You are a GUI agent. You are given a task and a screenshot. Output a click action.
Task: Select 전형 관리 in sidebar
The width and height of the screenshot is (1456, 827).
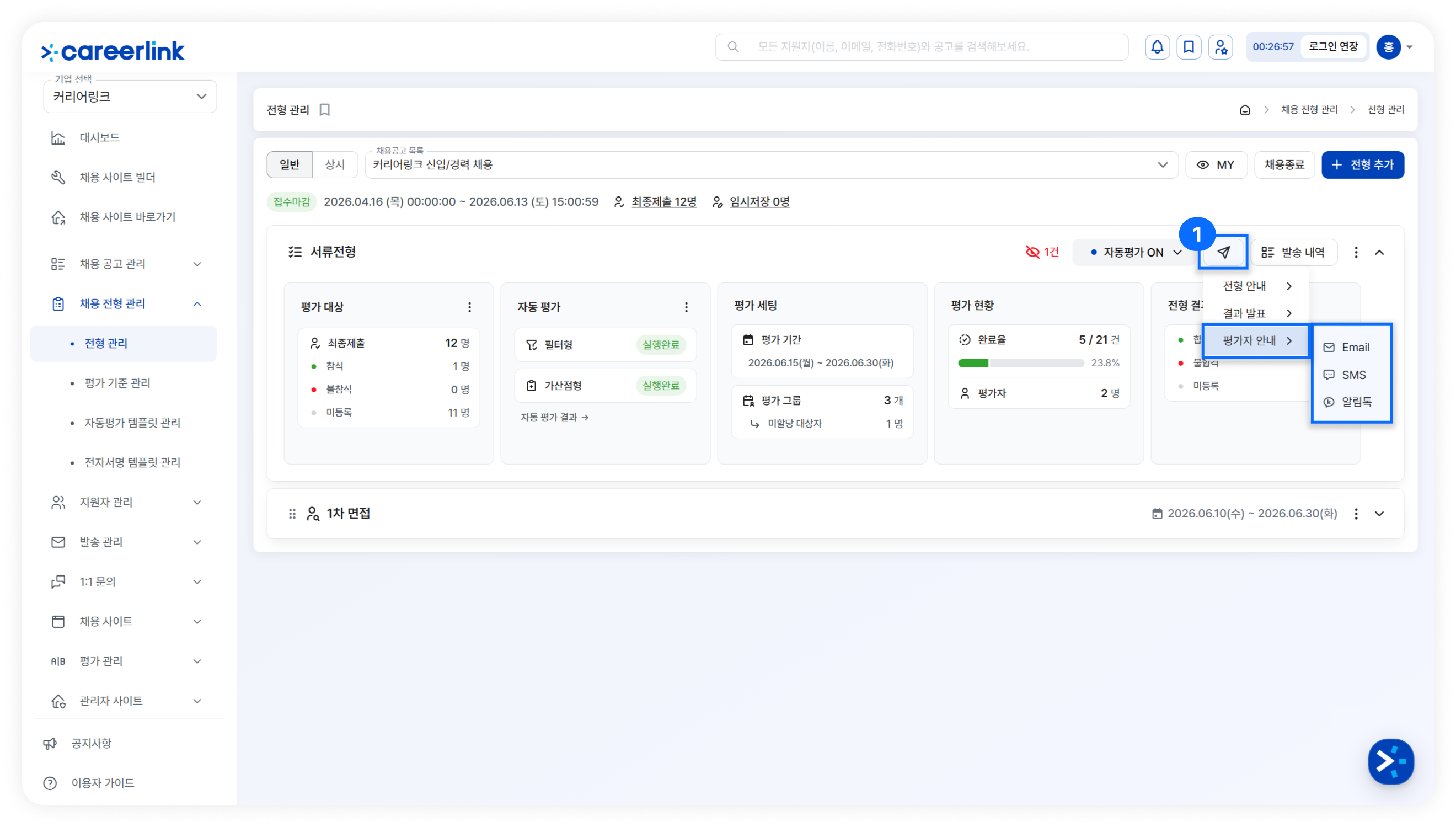point(124,343)
